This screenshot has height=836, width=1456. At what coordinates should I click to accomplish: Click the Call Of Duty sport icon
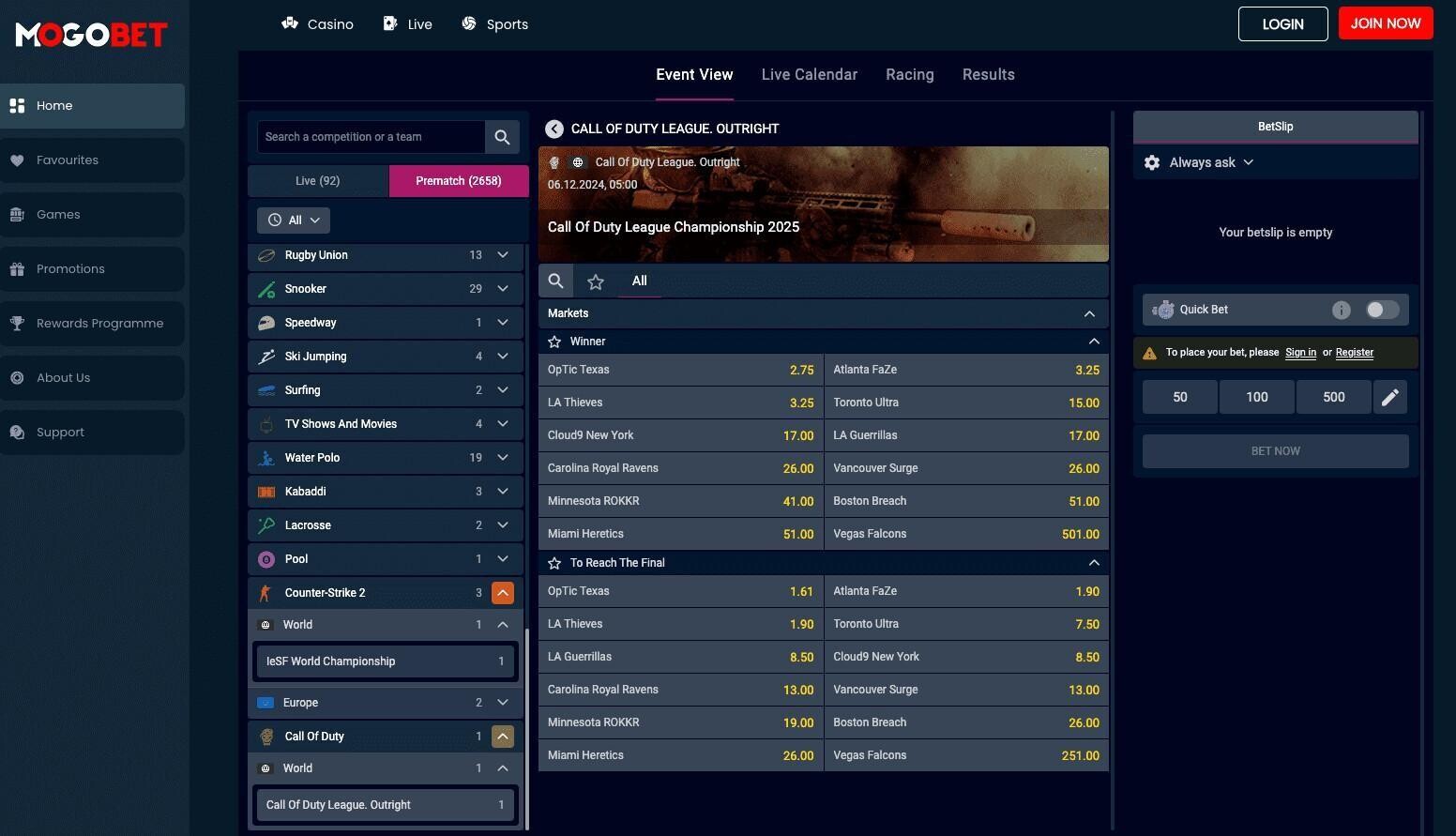point(266,737)
